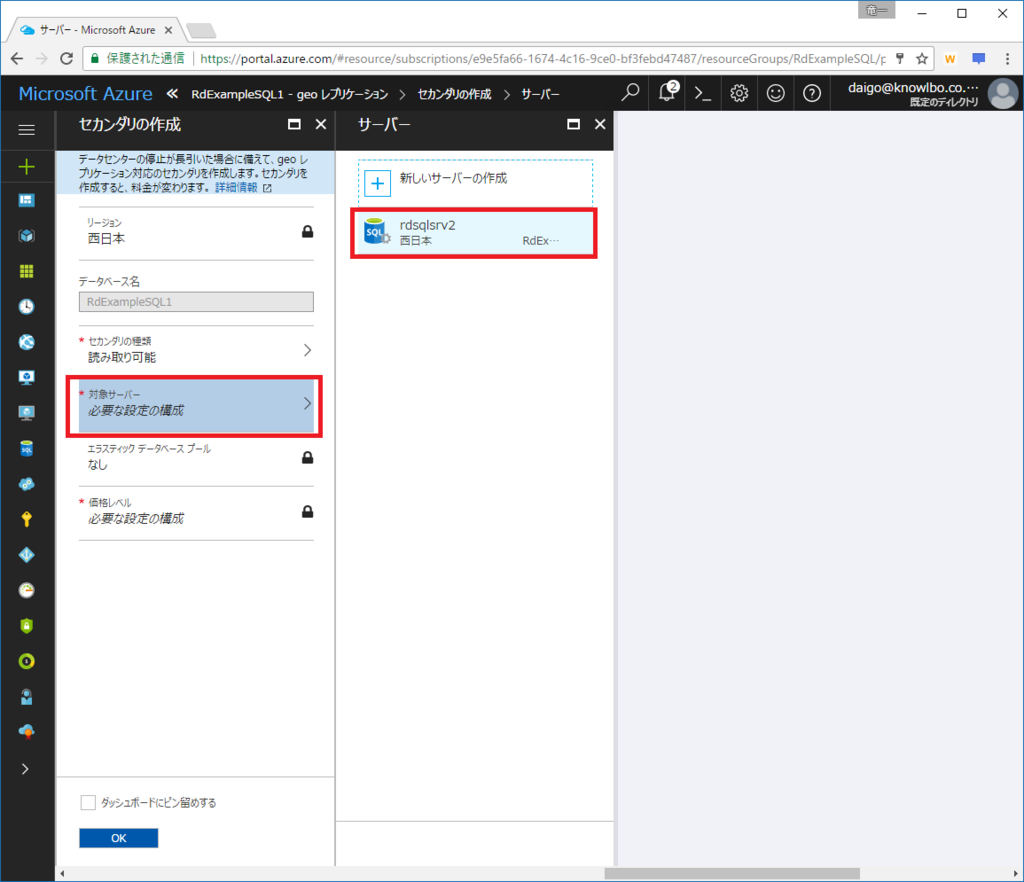Close the サーバー blade
The image size is (1024, 882).
pos(600,124)
